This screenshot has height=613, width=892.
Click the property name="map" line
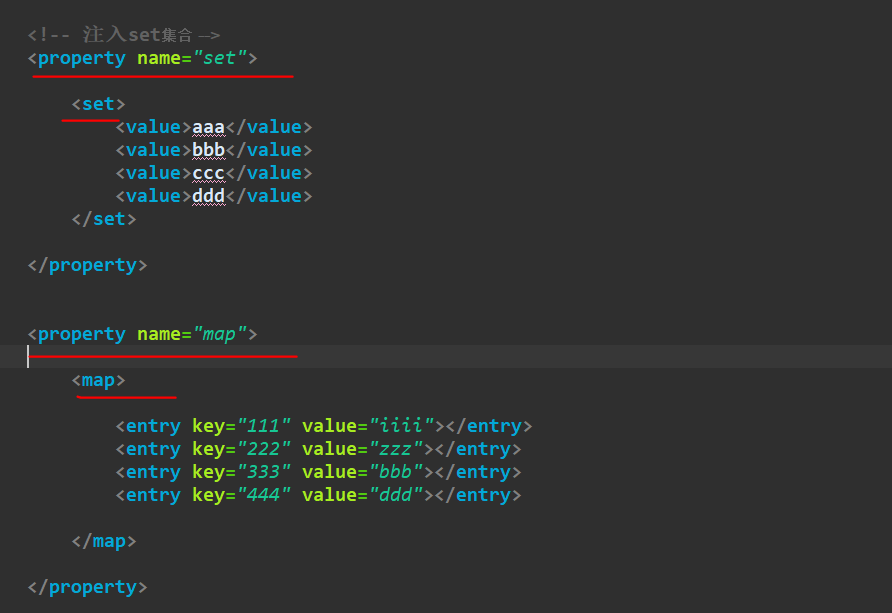tap(142, 334)
